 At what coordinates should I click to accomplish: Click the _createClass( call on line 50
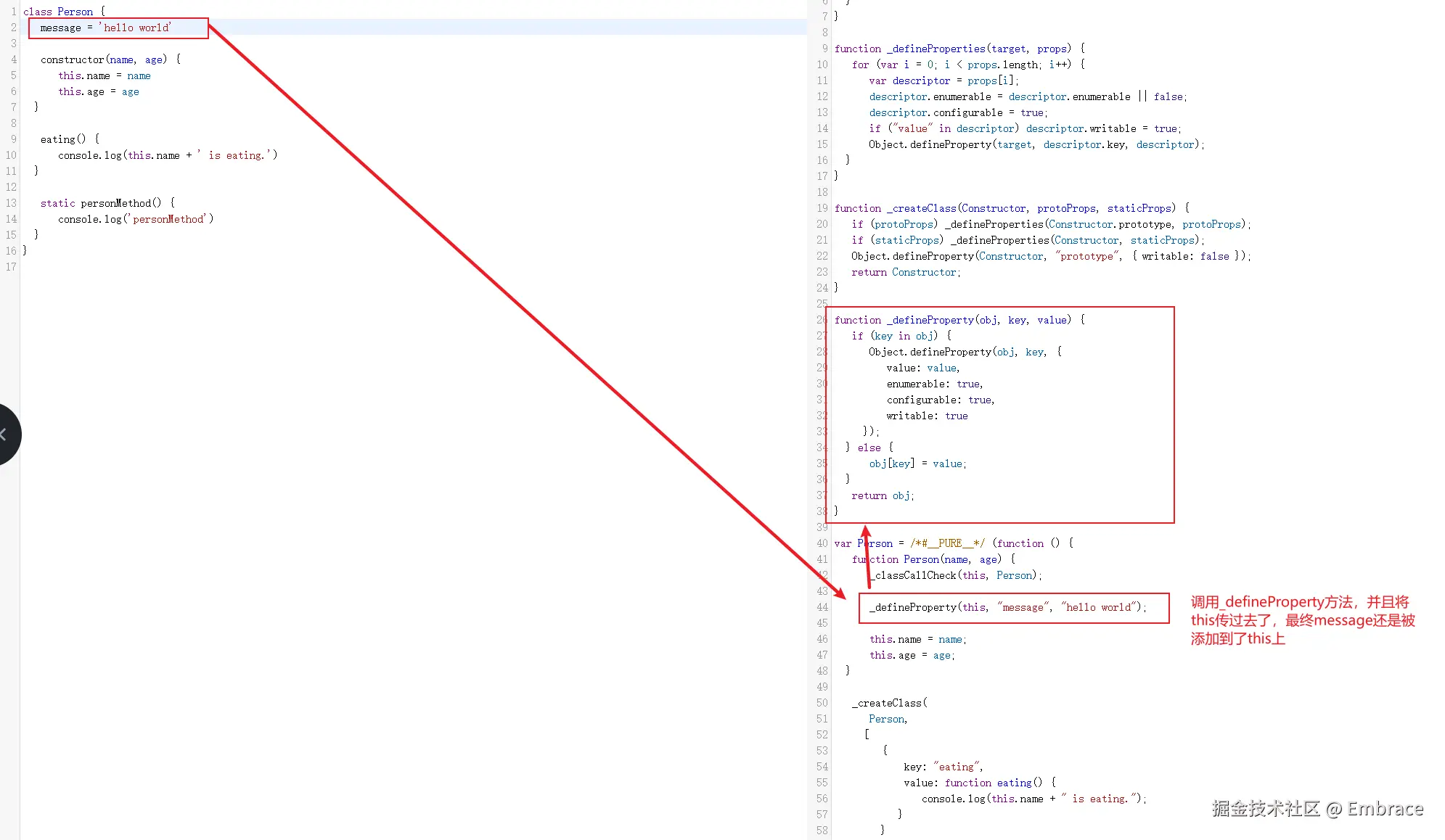tap(889, 703)
